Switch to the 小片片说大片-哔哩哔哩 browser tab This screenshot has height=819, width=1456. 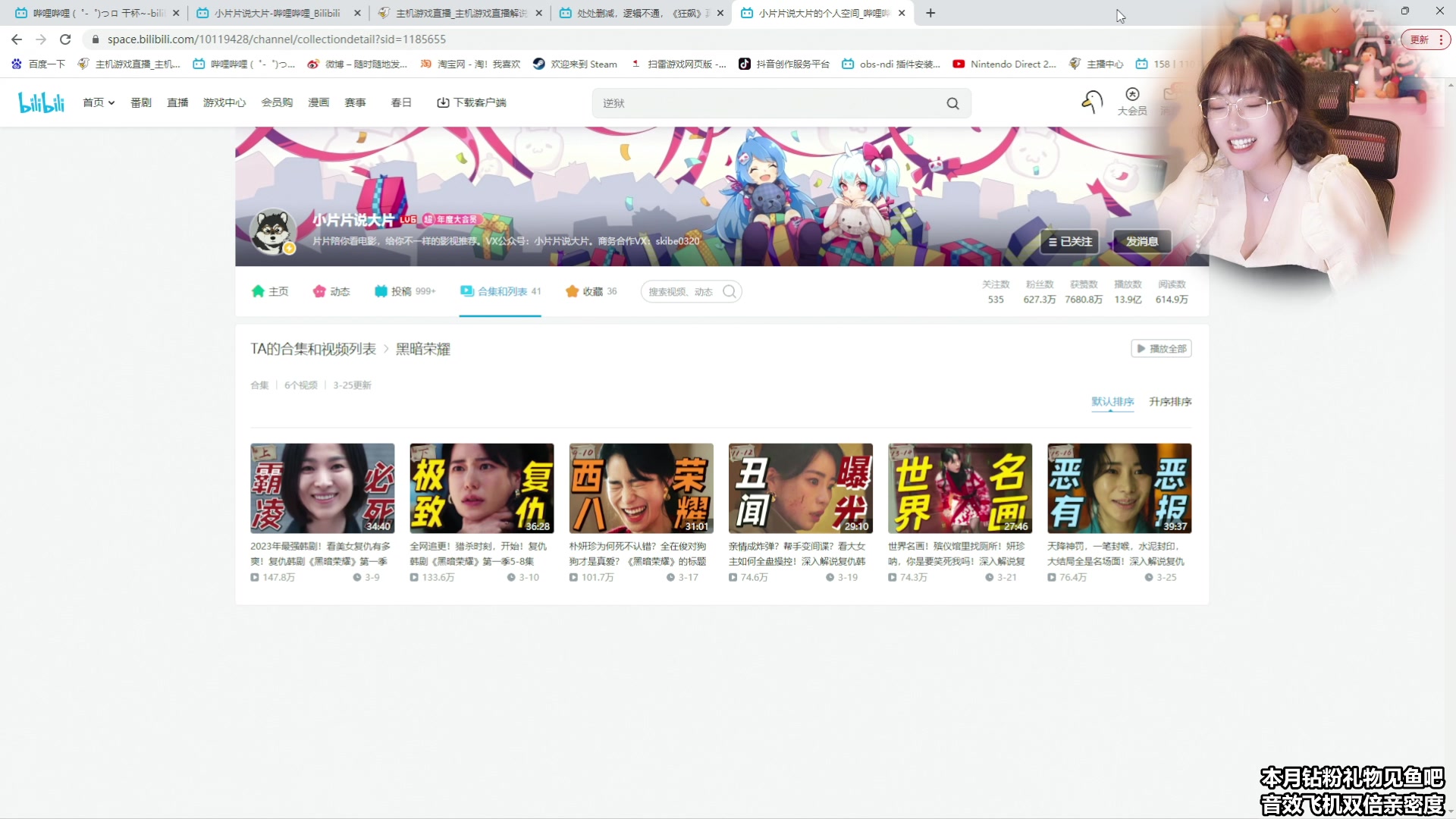tap(277, 13)
